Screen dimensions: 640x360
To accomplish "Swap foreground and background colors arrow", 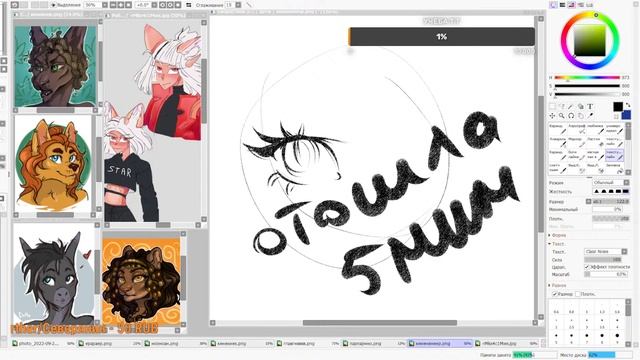I will coord(628,105).
